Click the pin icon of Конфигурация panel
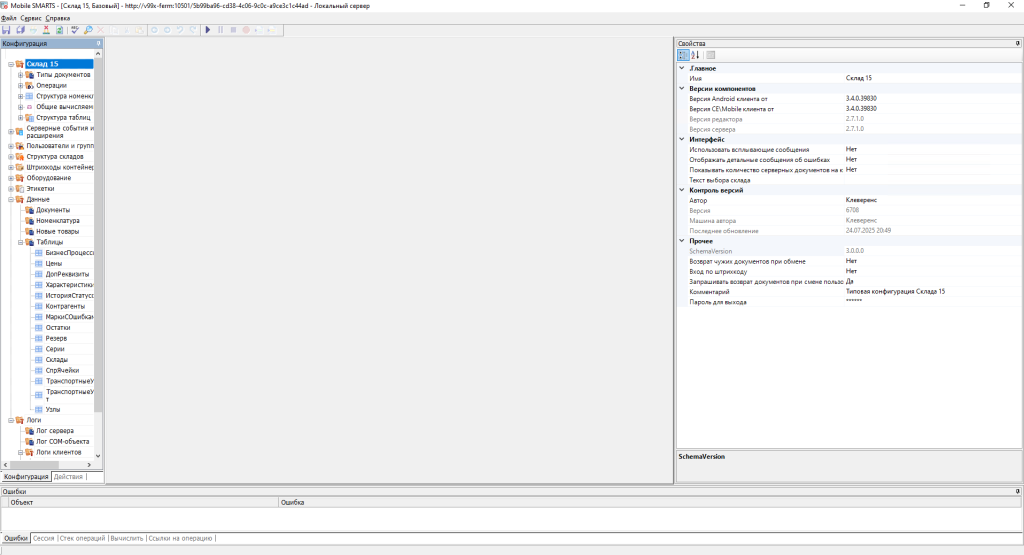 [98, 44]
